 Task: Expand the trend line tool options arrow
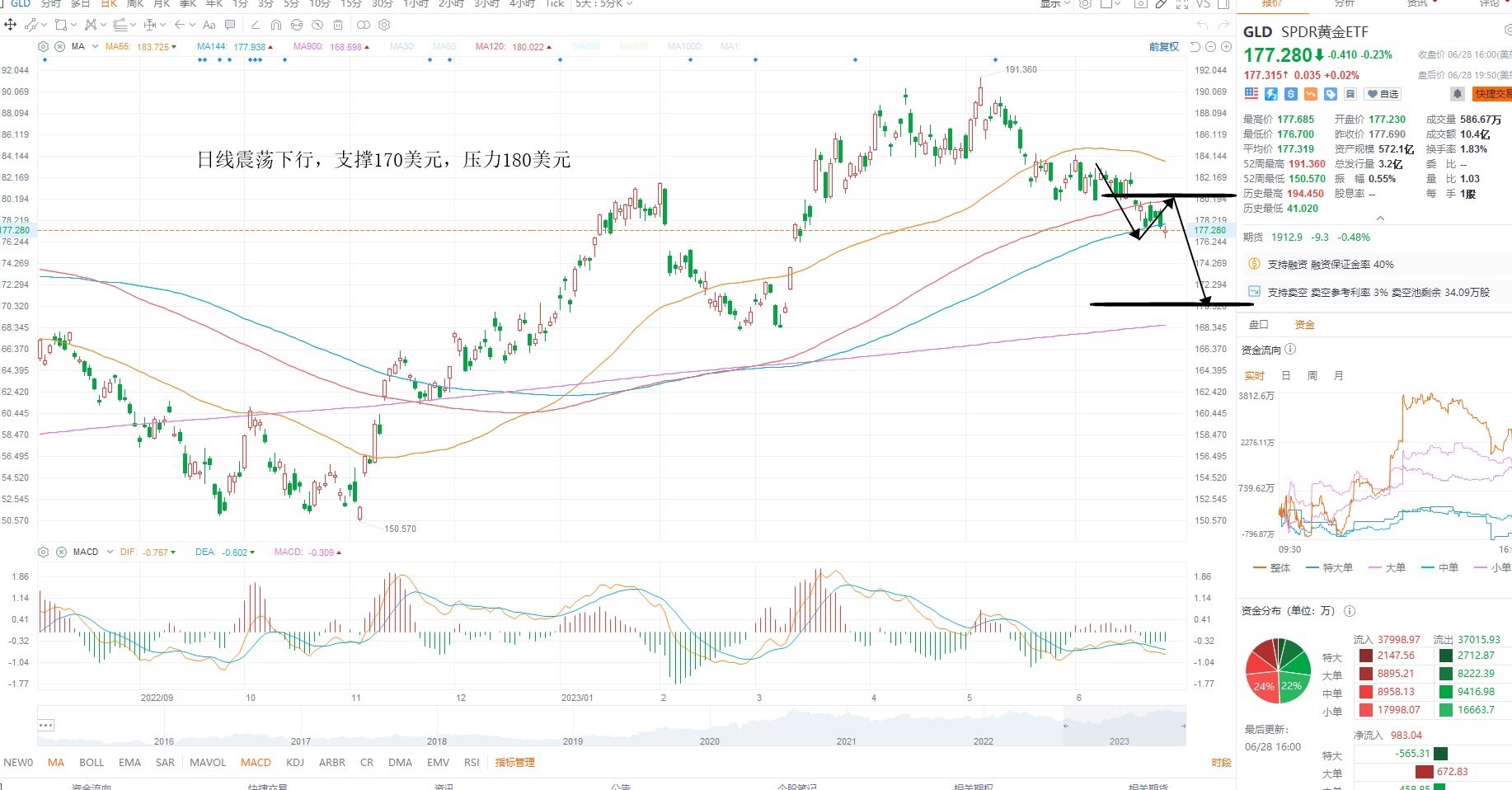pos(44,25)
